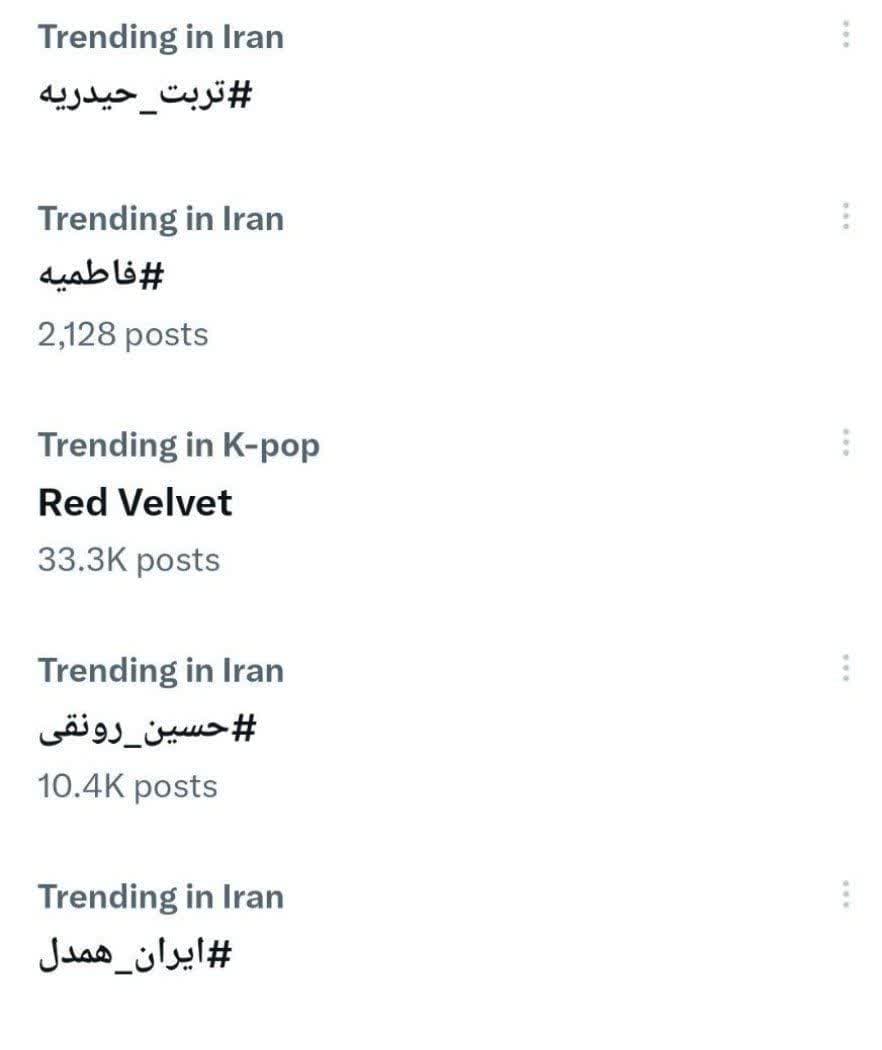Click "Trending in Iran" label above #فاطمیه

point(161,219)
